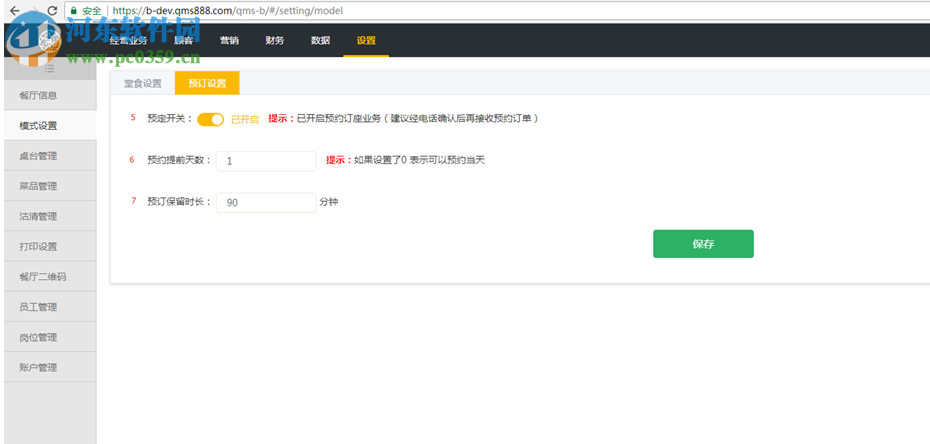Click the 预约提前天数 label text

click(179, 160)
